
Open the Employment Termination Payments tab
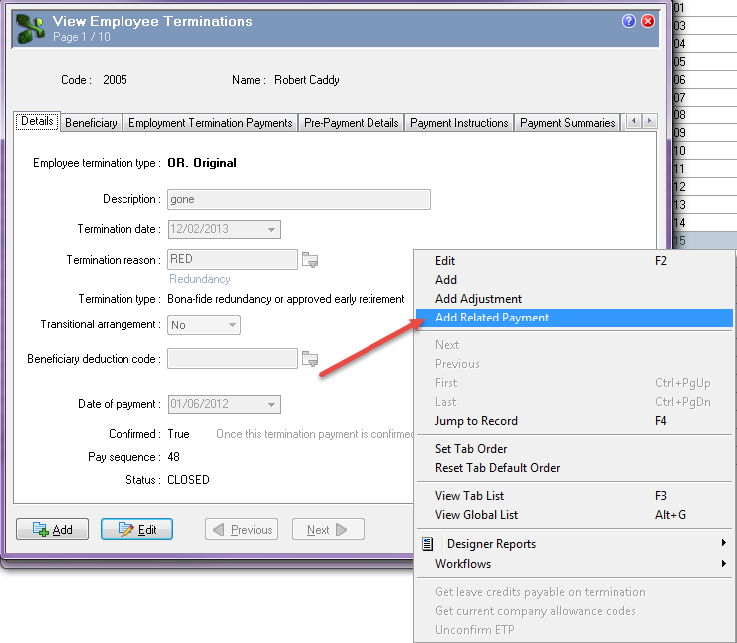[x=210, y=123]
